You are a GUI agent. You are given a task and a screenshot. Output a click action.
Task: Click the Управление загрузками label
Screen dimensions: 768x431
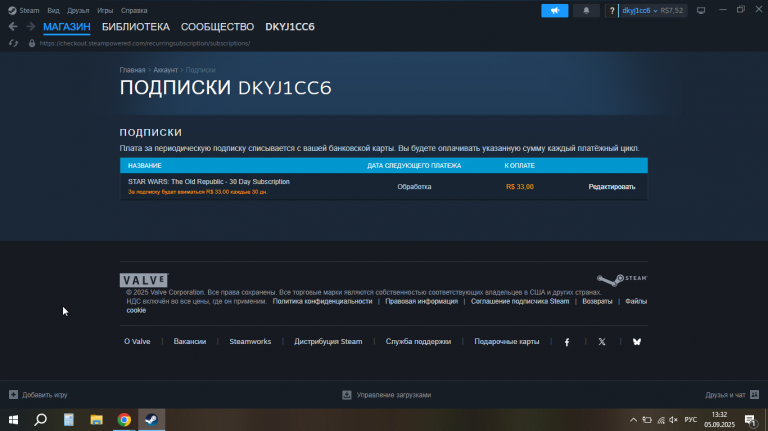394,395
